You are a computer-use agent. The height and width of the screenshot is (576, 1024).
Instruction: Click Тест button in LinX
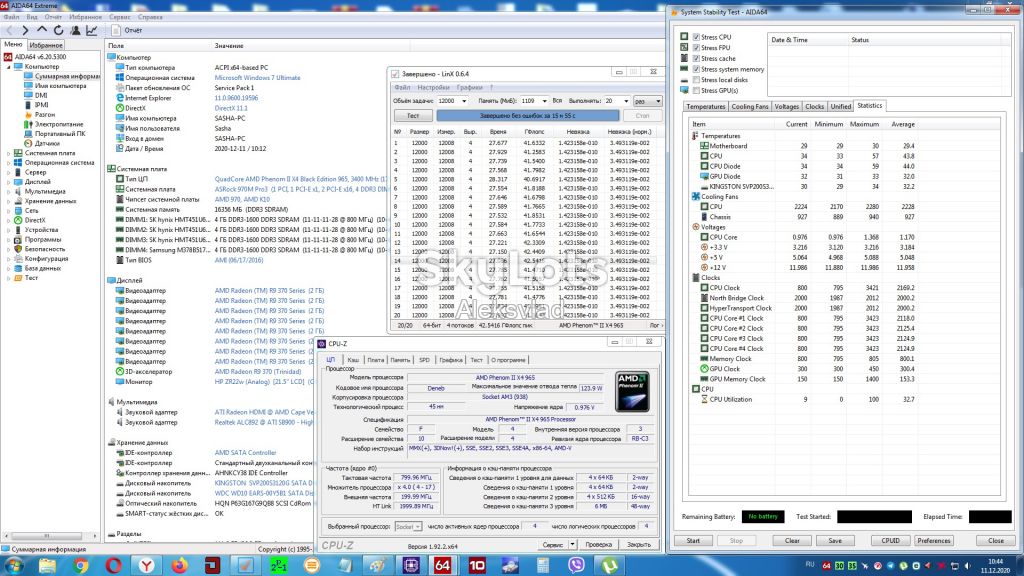(413, 116)
